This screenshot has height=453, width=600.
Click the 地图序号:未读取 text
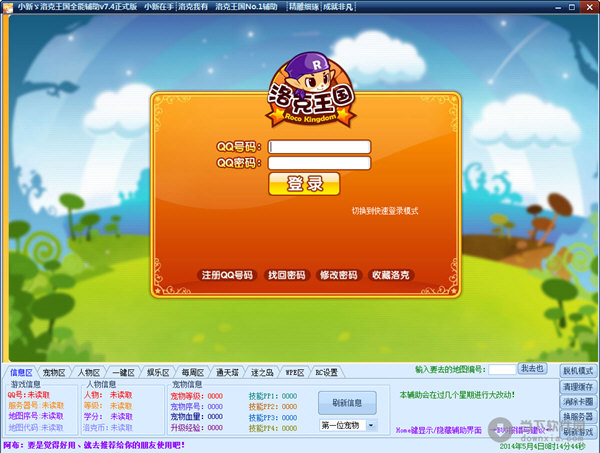point(36,416)
